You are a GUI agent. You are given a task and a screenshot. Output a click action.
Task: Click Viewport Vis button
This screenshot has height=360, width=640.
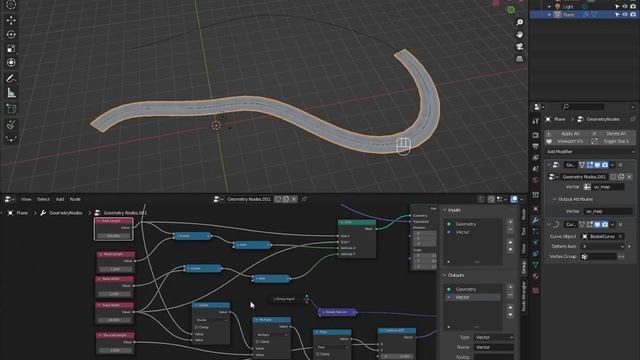[x=567, y=141]
